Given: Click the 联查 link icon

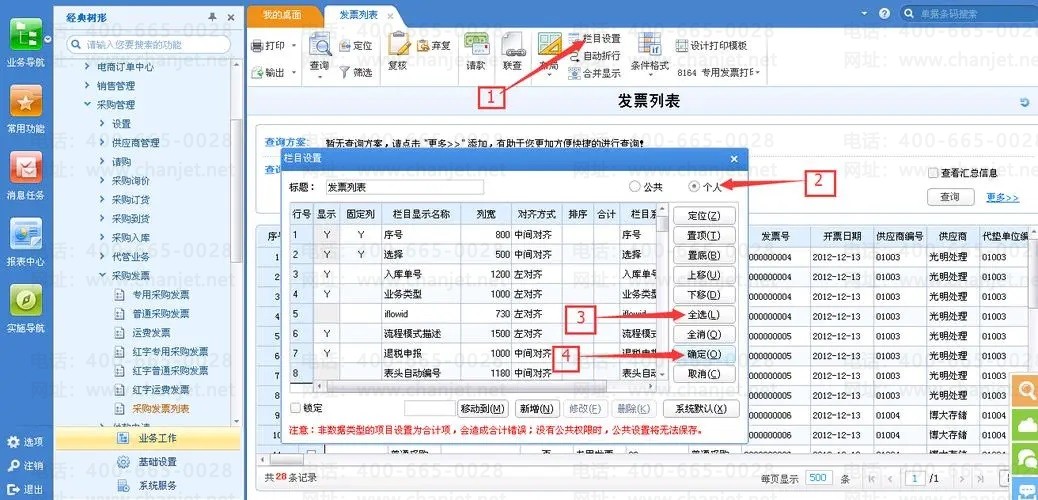Looking at the screenshot, I should [512, 45].
